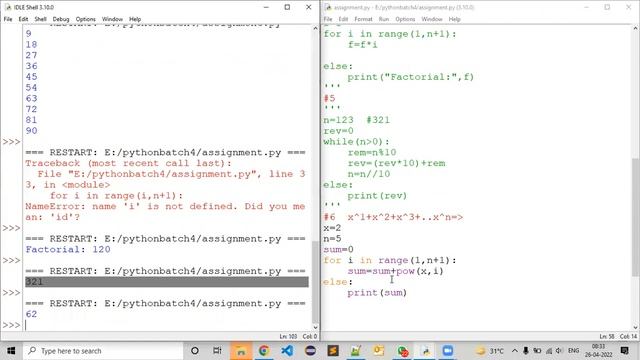
Task: Open Window menu in assignment.py editor
Action: click(432, 19)
